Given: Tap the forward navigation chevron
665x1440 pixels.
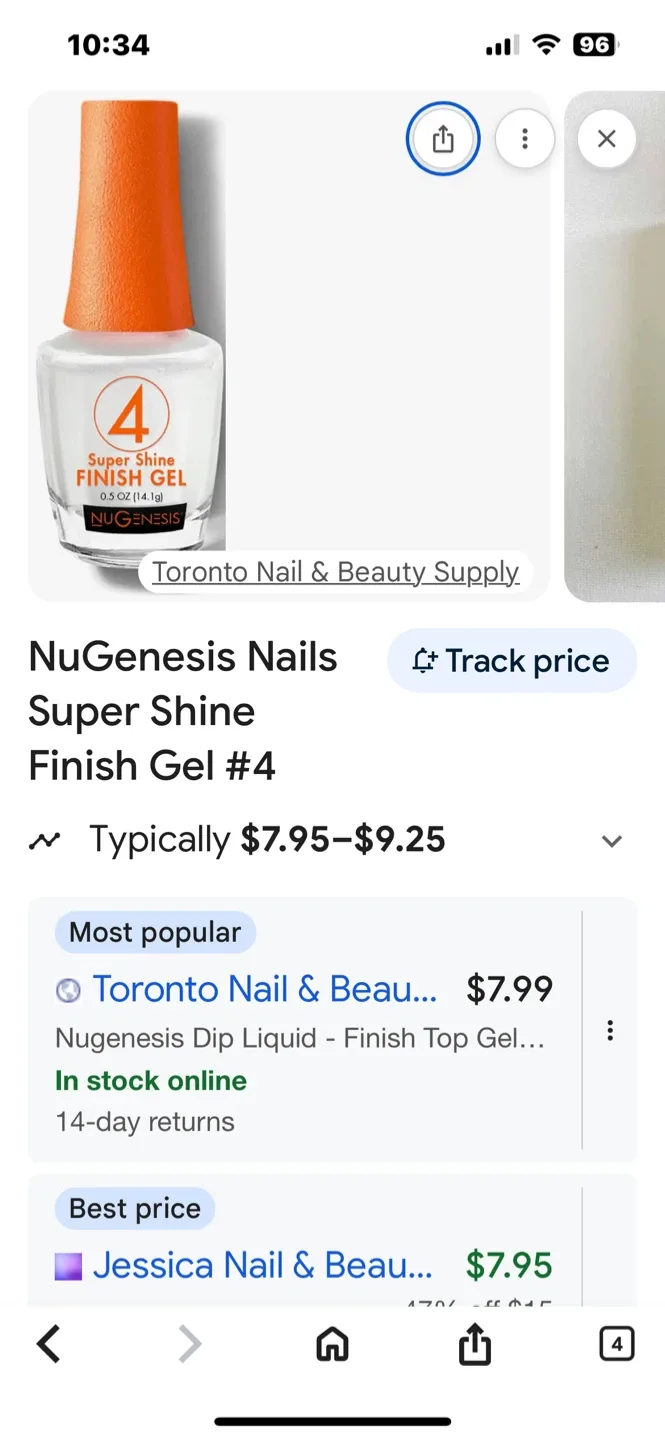Looking at the screenshot, I should pos(189,1344).
